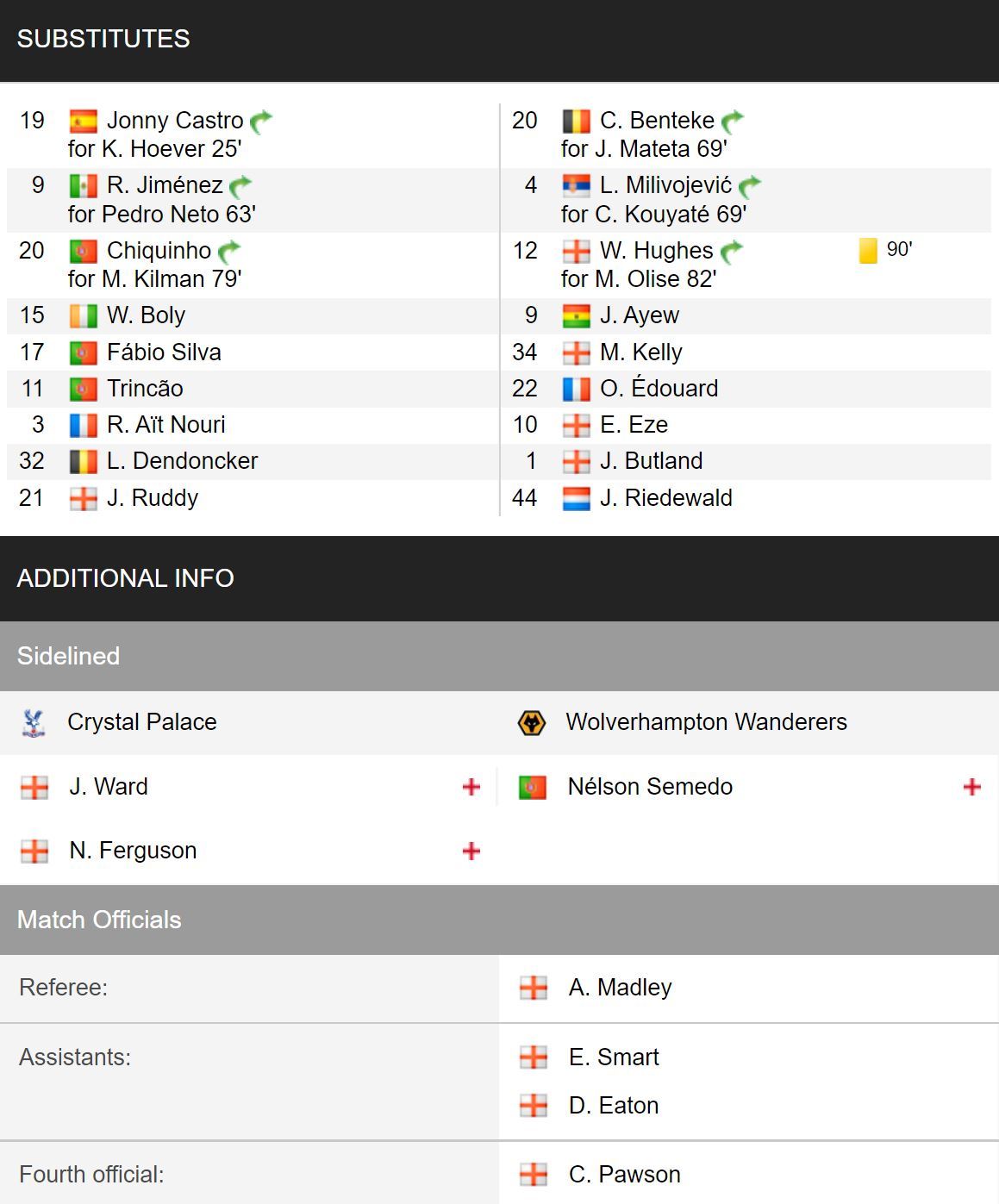Select substitute O. Édouard
999x1204 pixels.
click(659, 389)
